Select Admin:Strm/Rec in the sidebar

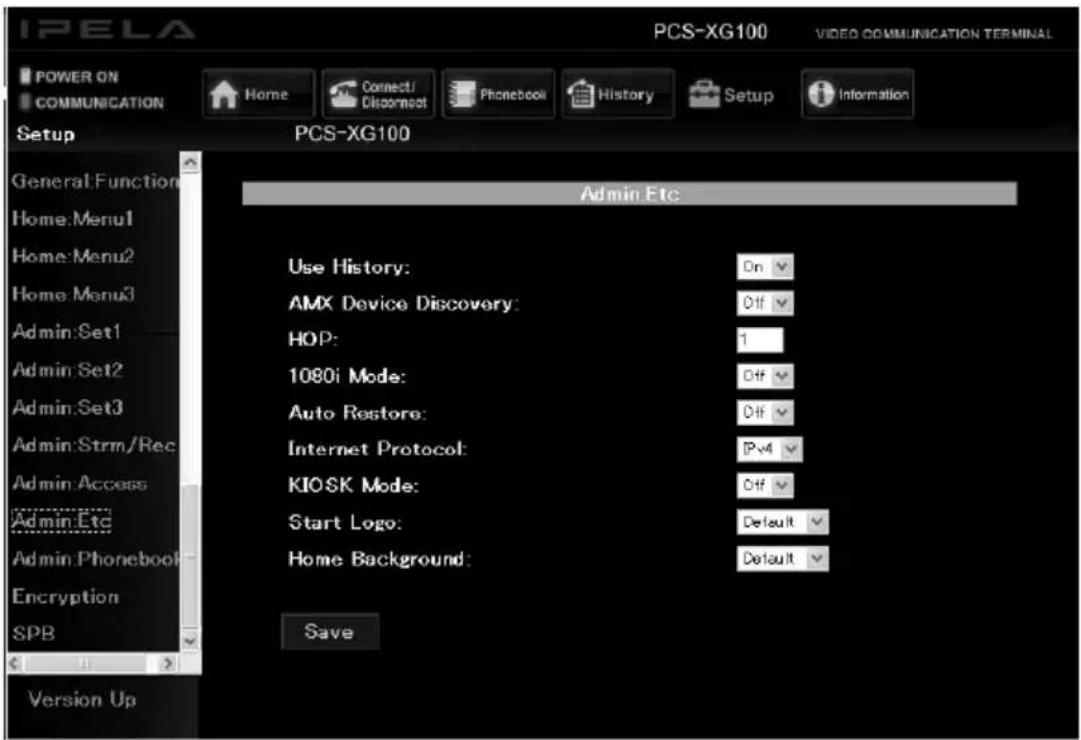click(x=94, y=445)
